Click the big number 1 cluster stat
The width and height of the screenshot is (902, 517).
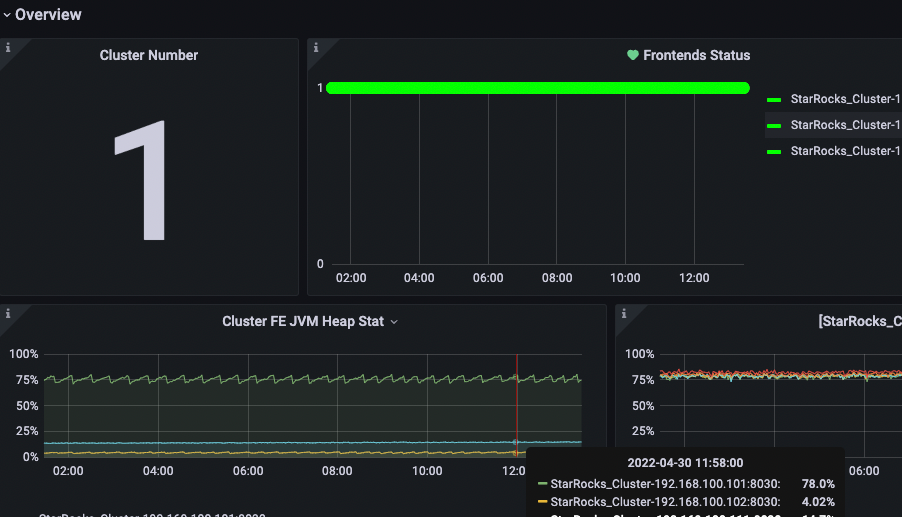pyautogui.click(x=139, y=180)
